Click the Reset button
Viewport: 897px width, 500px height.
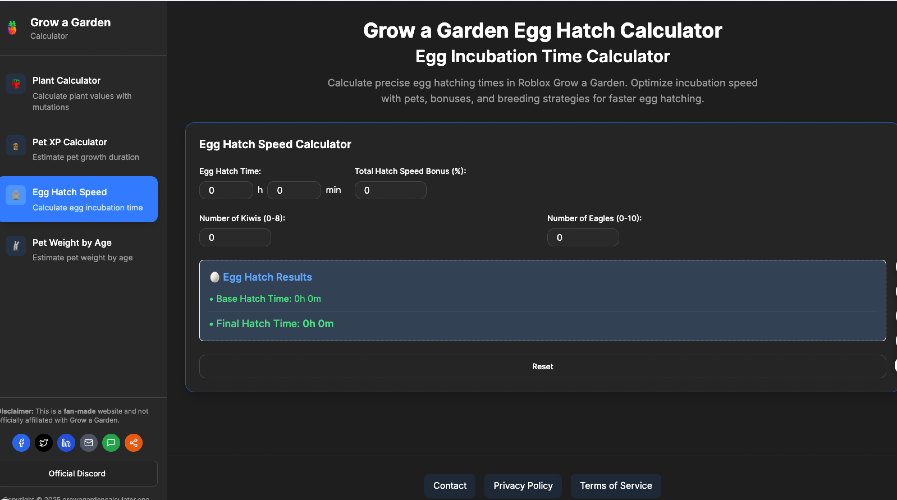point(542,366)
